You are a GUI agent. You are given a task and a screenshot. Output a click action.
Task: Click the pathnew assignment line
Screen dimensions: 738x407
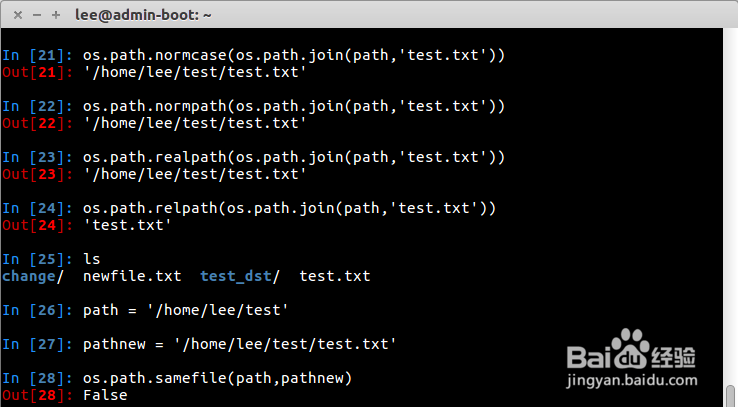[x=240, y=344]
